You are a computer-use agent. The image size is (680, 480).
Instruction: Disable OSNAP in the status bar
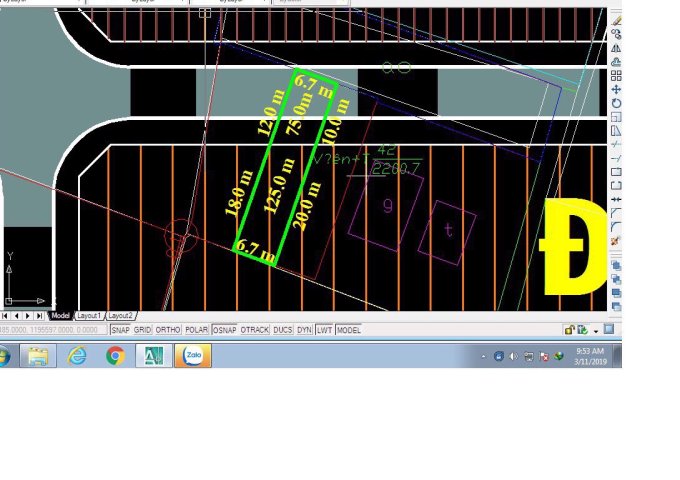(225, 329)
